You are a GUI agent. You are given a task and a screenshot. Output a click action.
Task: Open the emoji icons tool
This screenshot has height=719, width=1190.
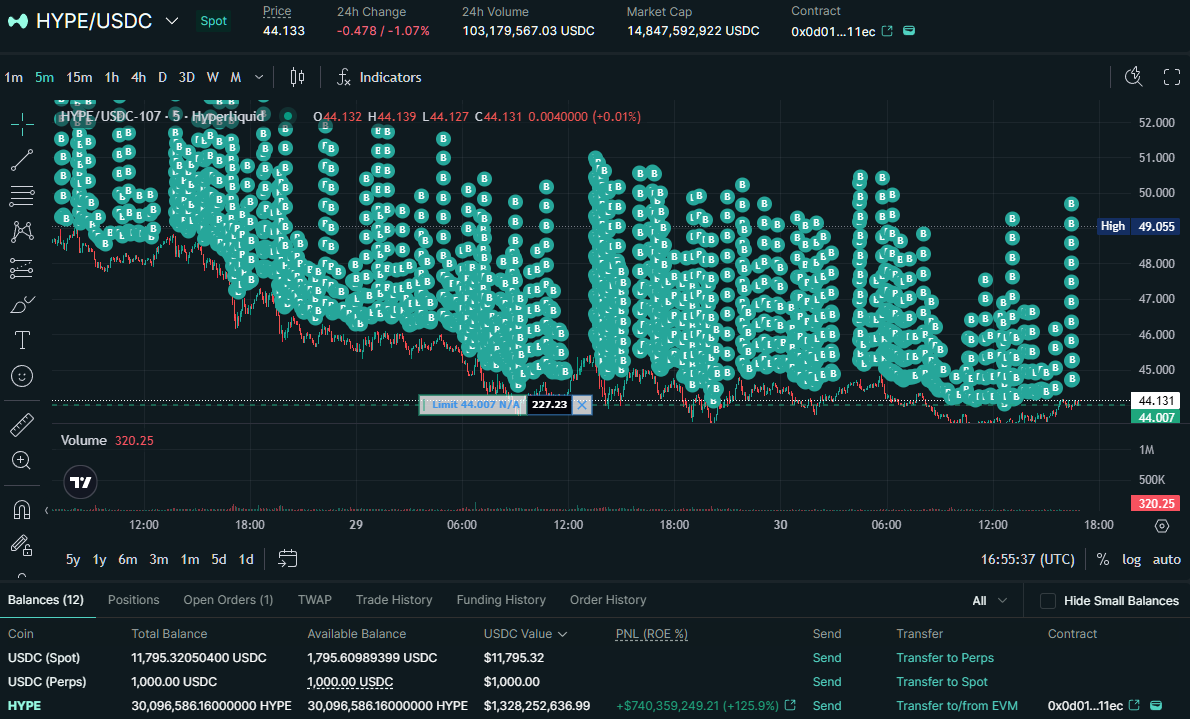click(x=22, y=376)
